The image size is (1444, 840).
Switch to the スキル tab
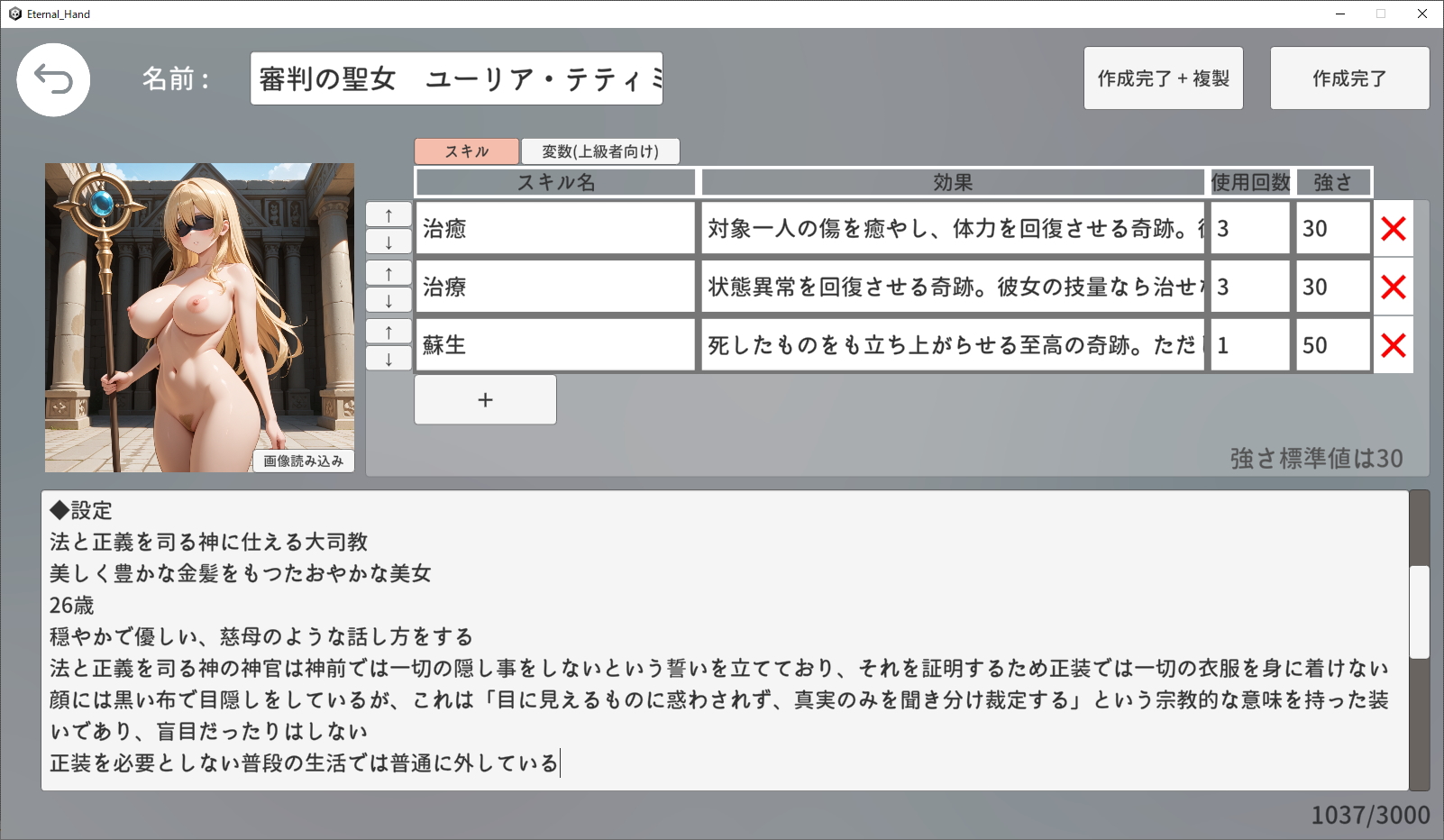466,151
